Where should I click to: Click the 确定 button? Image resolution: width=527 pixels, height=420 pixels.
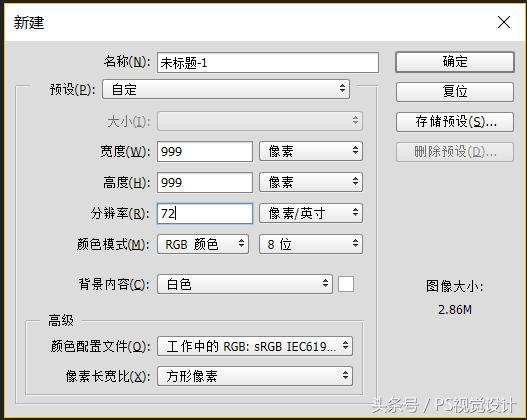(x=455, y=62)
